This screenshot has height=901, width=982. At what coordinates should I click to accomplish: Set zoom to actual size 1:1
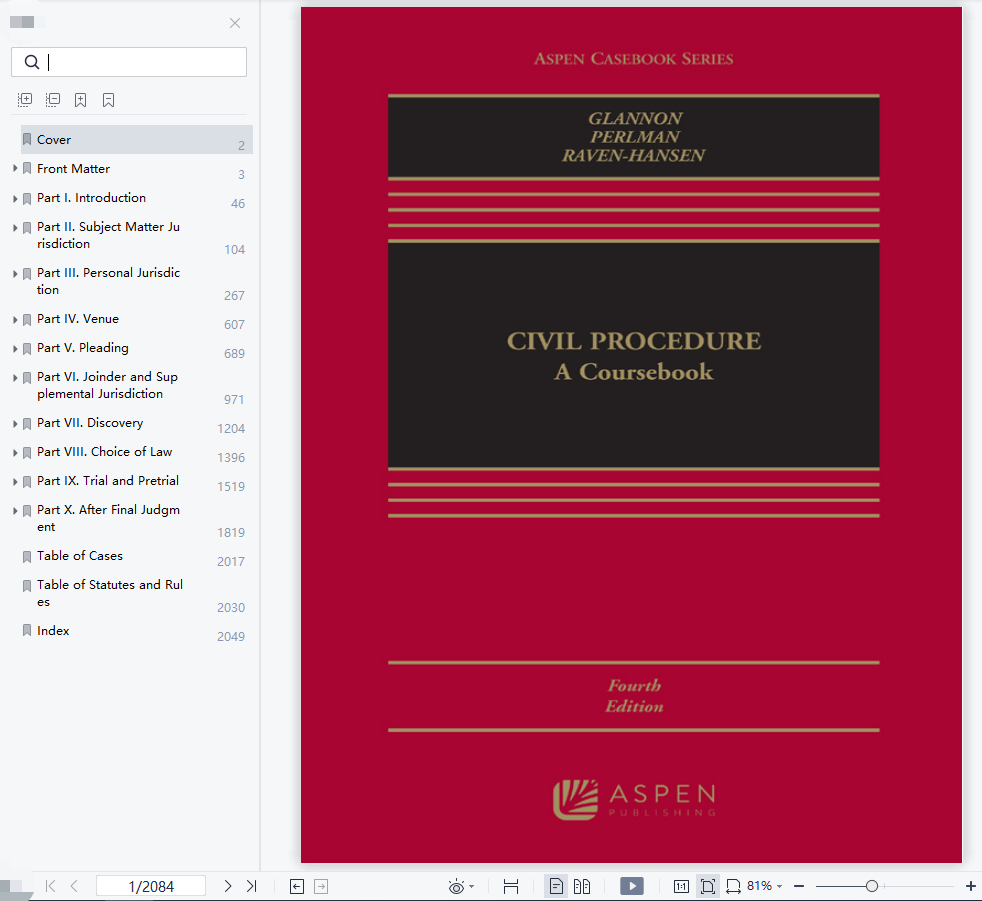[681, 887]
